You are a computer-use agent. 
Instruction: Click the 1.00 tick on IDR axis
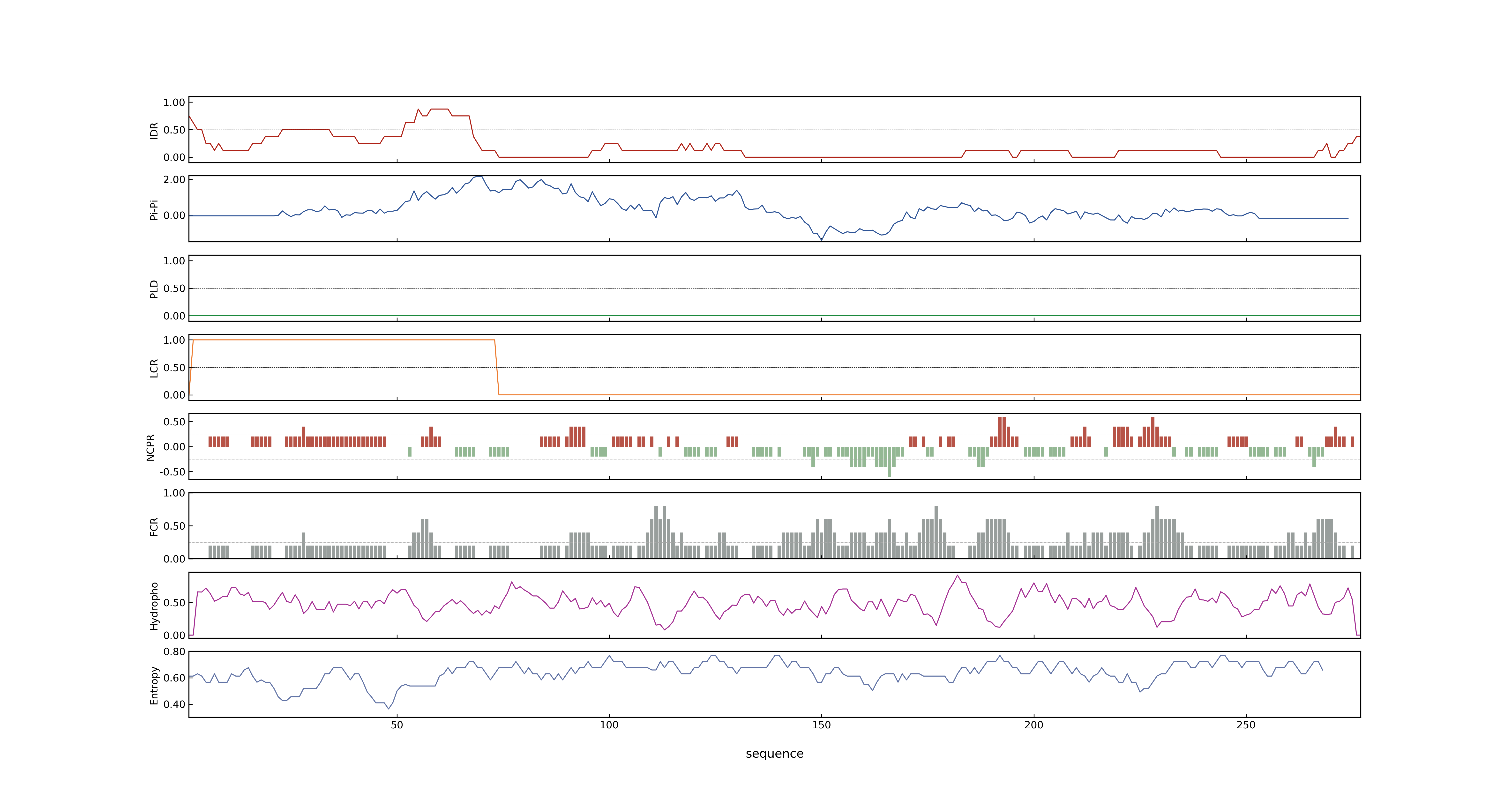click(174, 103)
